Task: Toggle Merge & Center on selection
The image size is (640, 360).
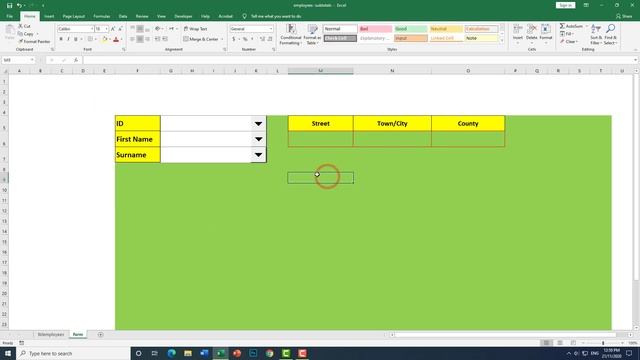Action: 201,39
